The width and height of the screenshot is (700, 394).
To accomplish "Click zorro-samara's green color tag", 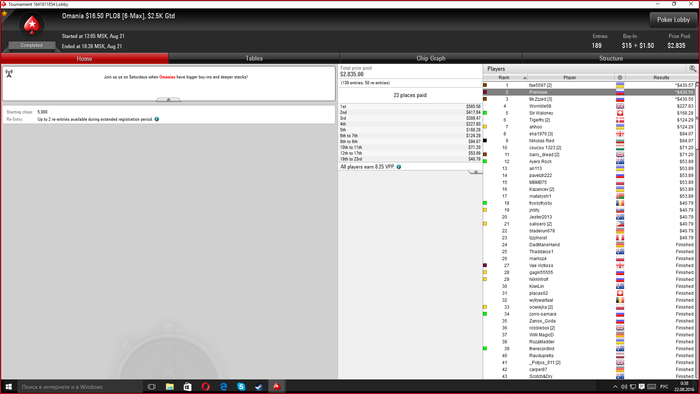I will [x=485, y=314].
